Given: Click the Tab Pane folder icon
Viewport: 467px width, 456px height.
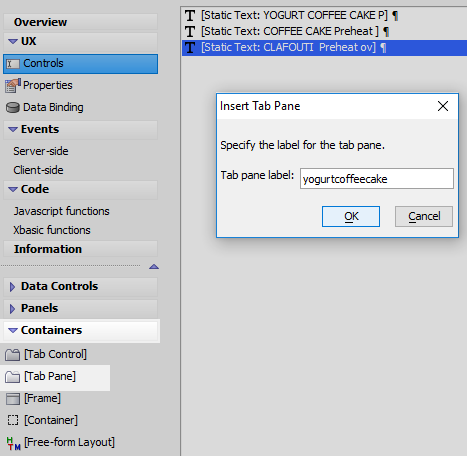Looking at the screenshot, I should coord(13,377).
